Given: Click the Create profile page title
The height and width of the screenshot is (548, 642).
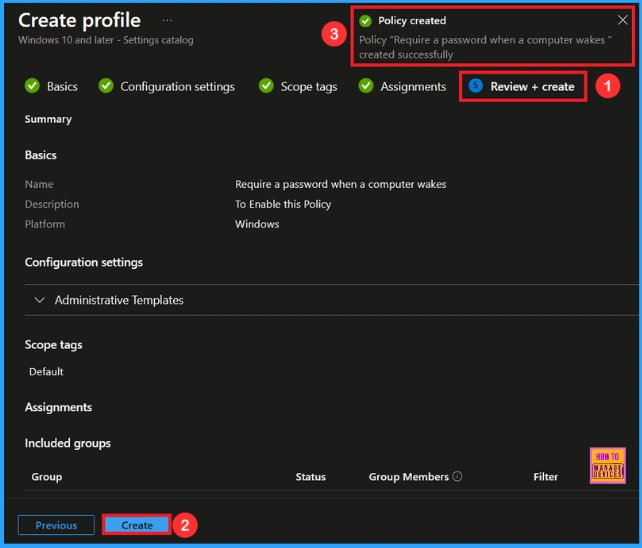Looking at the screenshot, I should click(79, 20).
